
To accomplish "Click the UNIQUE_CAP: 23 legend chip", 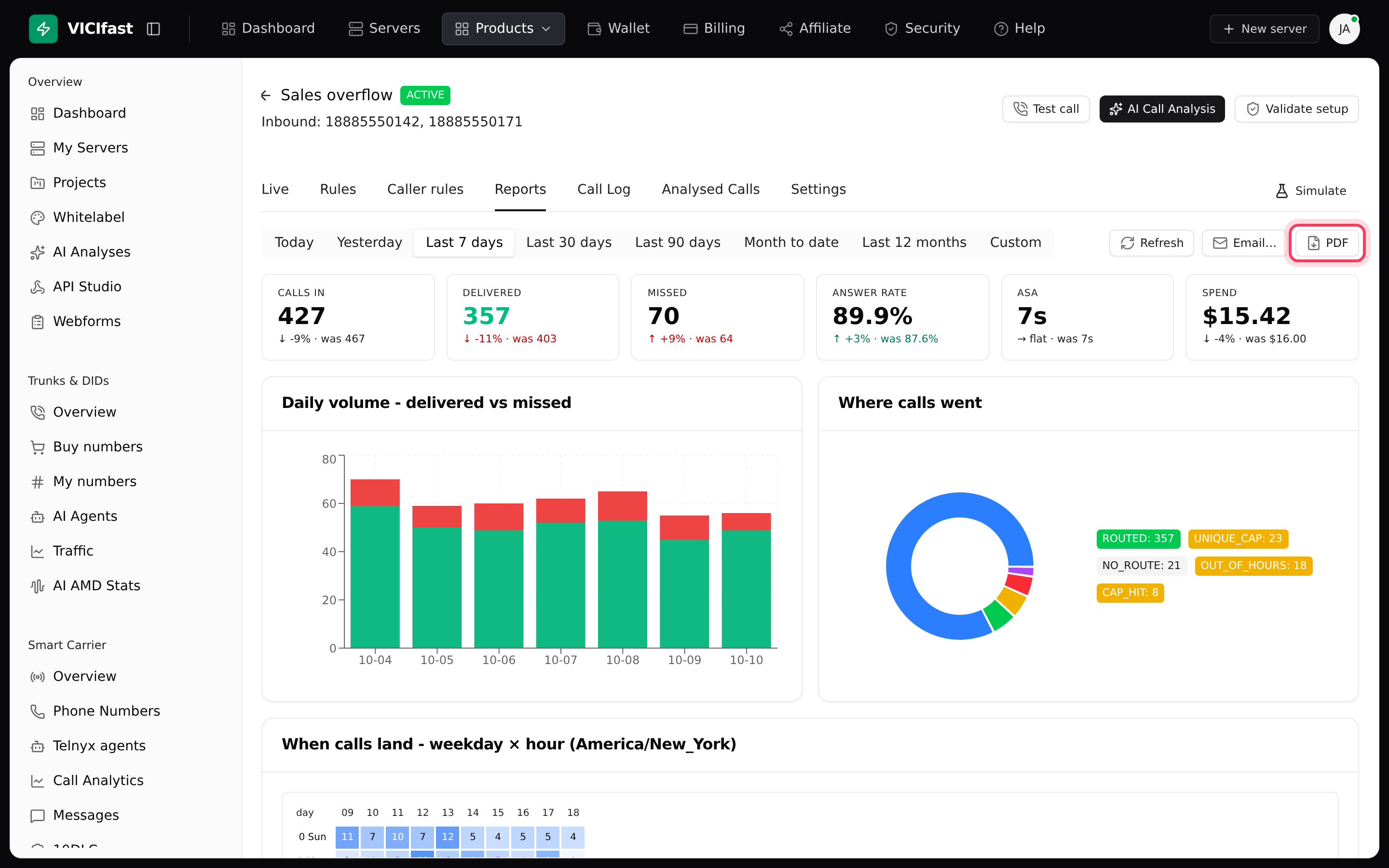I will (1238, 539).
